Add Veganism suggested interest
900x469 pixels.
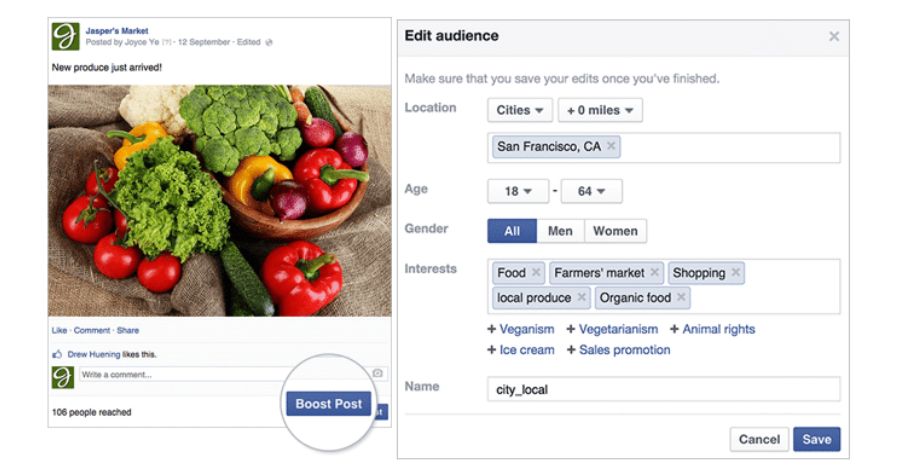click(521, 329)
